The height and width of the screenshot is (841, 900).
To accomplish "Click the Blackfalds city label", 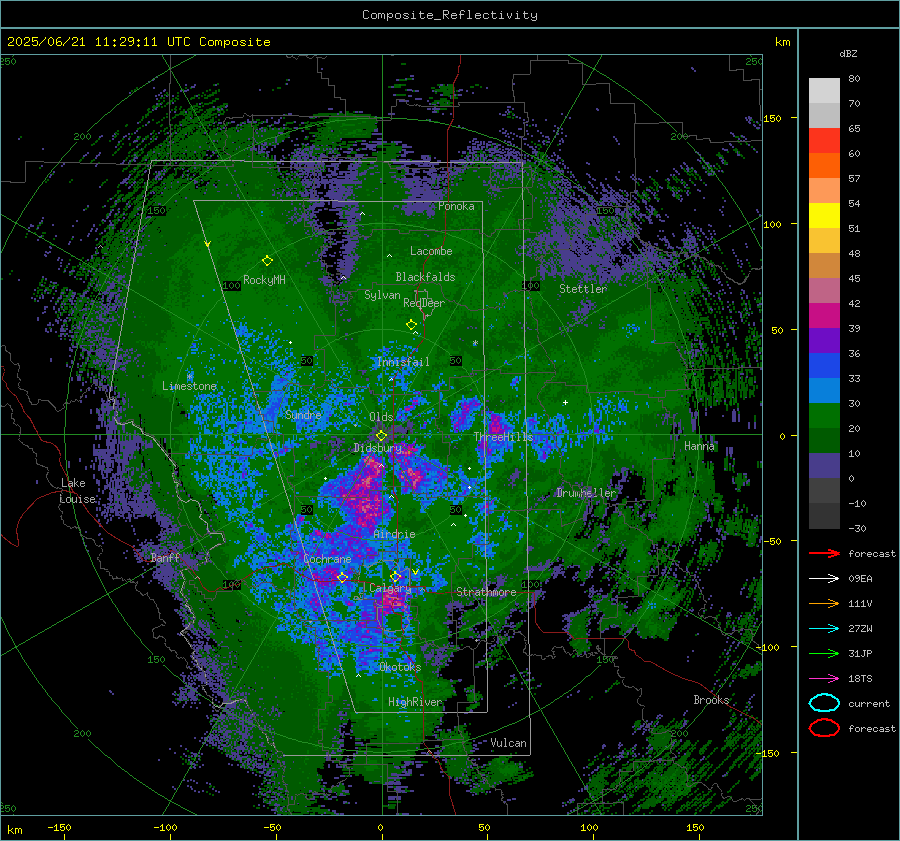I will tap(425, 277).
